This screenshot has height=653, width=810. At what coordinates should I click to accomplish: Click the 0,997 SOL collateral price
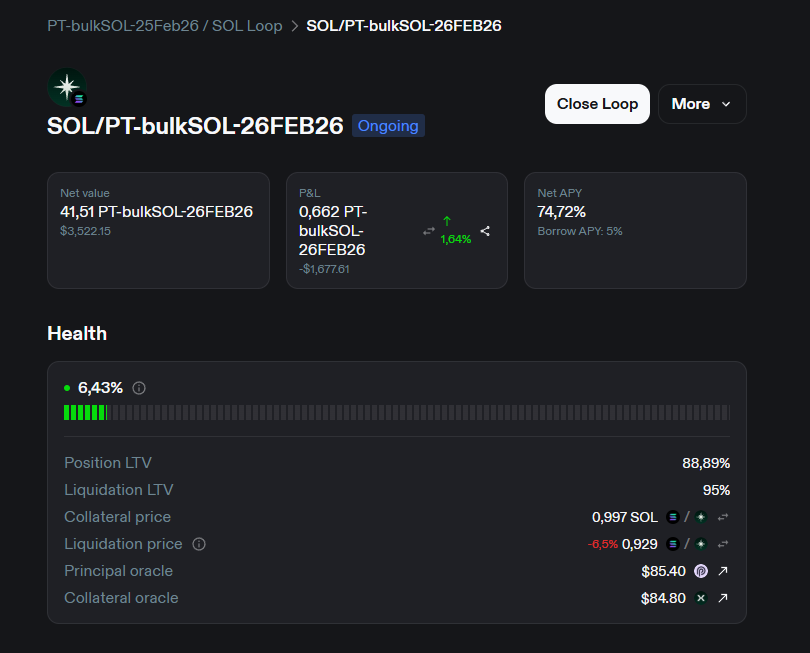[x=625, y=517]
